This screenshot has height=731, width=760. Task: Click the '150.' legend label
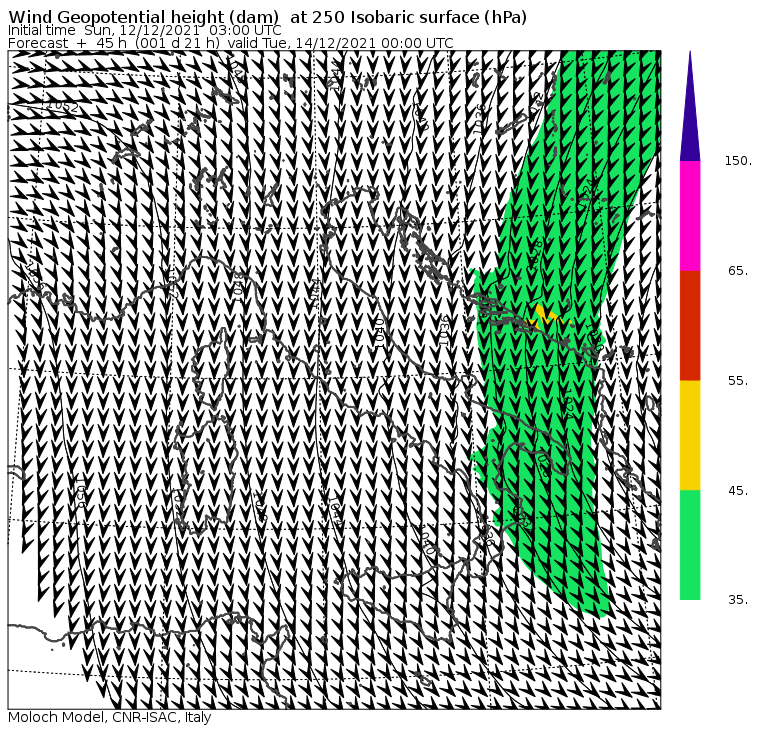pos(738,161)
